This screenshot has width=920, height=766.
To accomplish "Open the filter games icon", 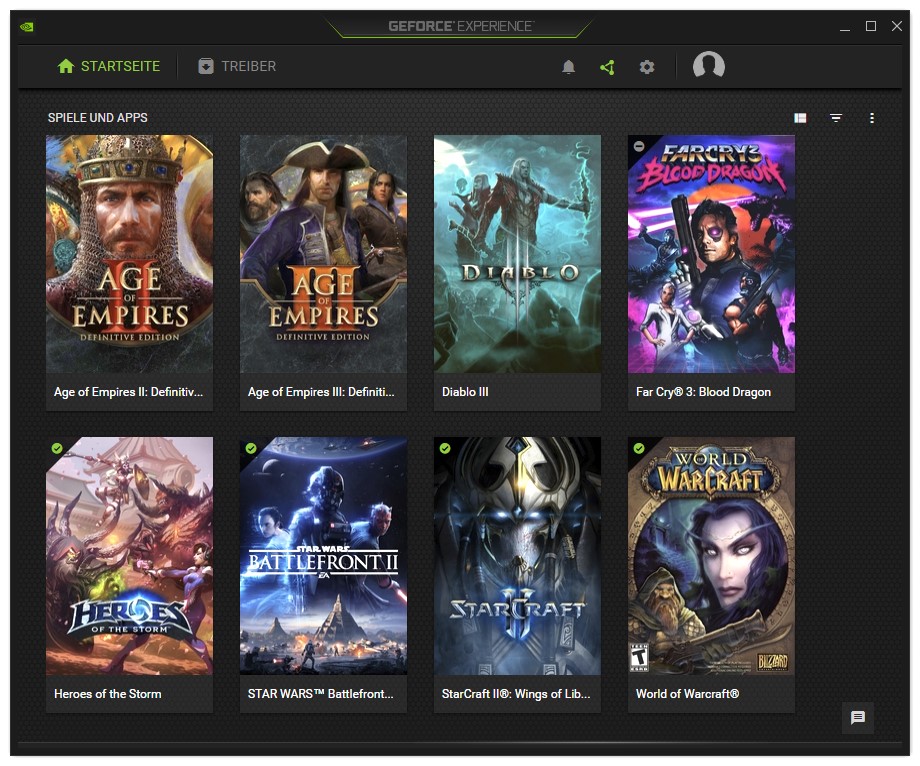I will click(836, 118).
